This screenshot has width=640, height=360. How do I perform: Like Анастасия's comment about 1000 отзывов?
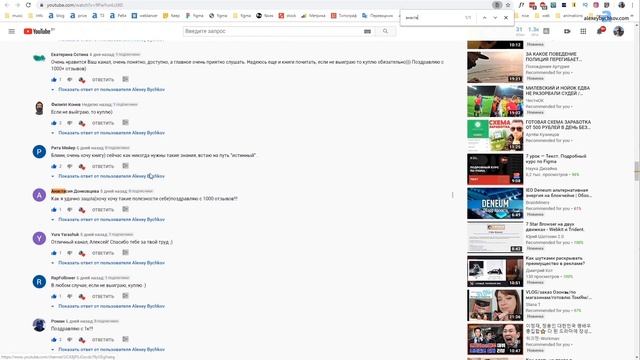click(53, 209)
